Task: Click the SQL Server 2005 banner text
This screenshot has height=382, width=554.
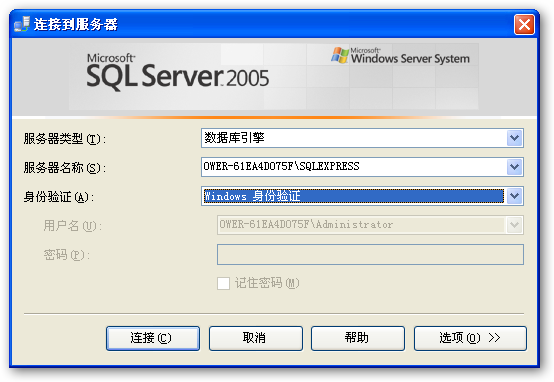Action: [x=178, y=72]
